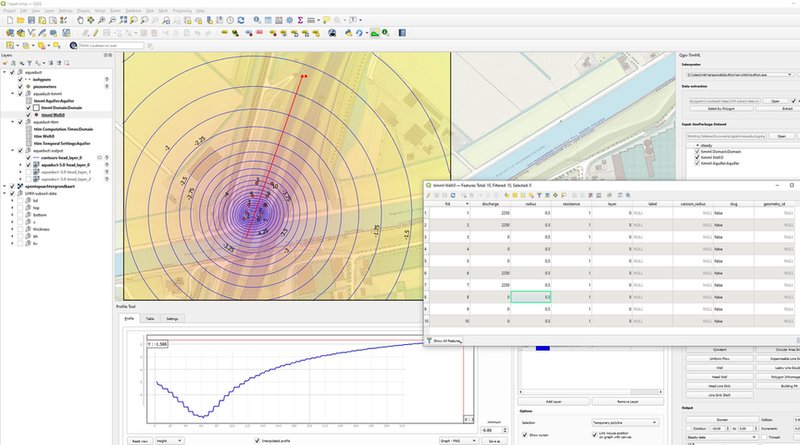Open the Plugins menu

(x=83, y=11)
